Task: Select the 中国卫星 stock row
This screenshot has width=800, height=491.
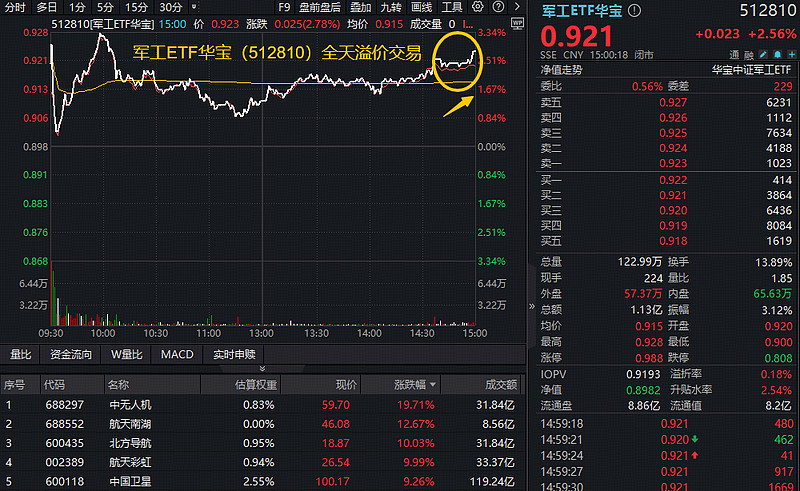Action: [x=263, y=481]
